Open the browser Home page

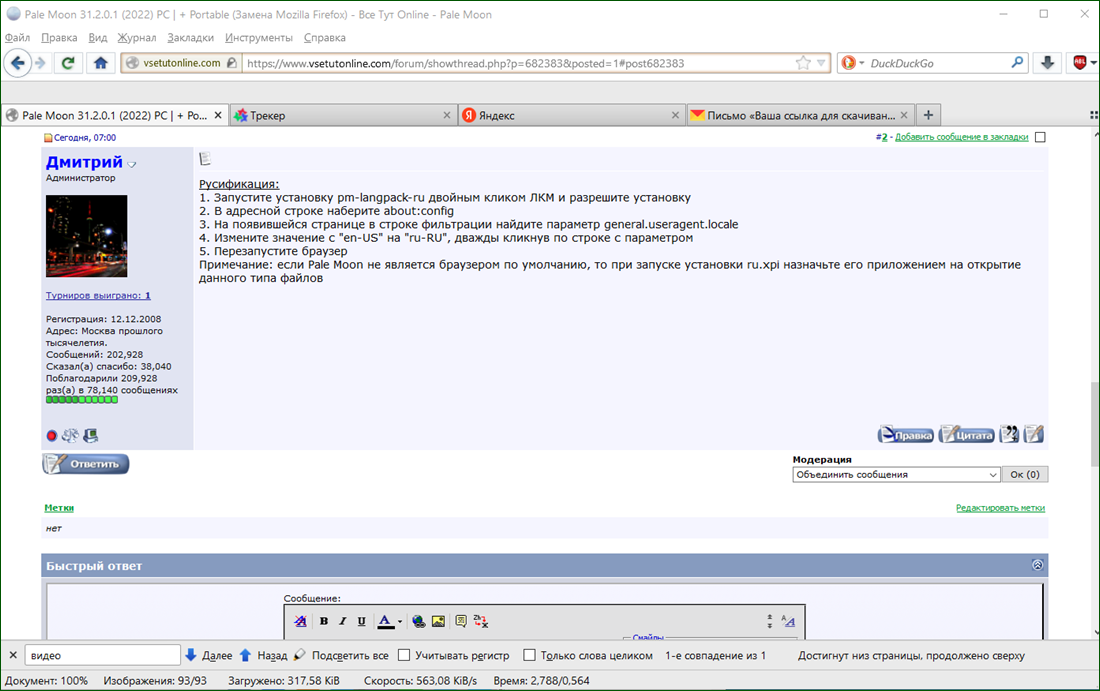100,63
